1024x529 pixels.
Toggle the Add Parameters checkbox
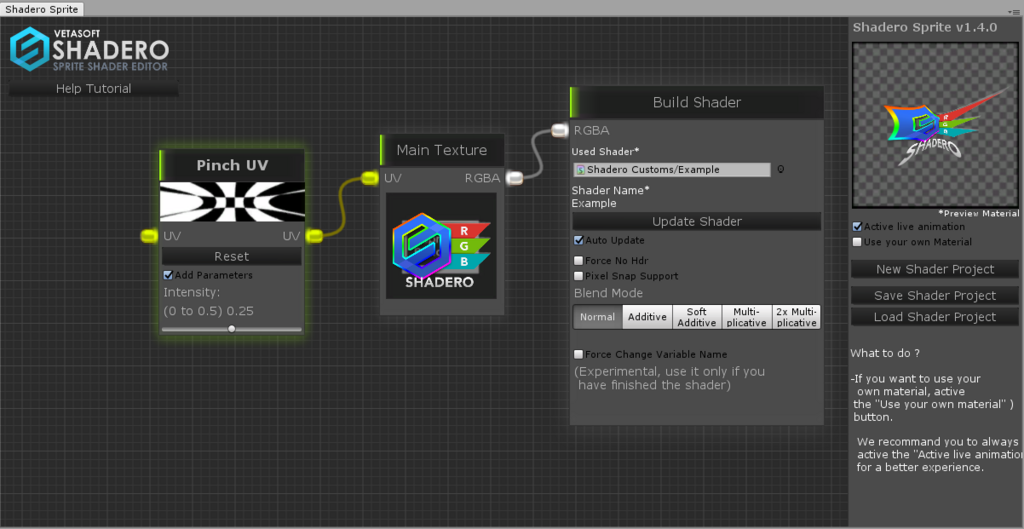(168, 275)
